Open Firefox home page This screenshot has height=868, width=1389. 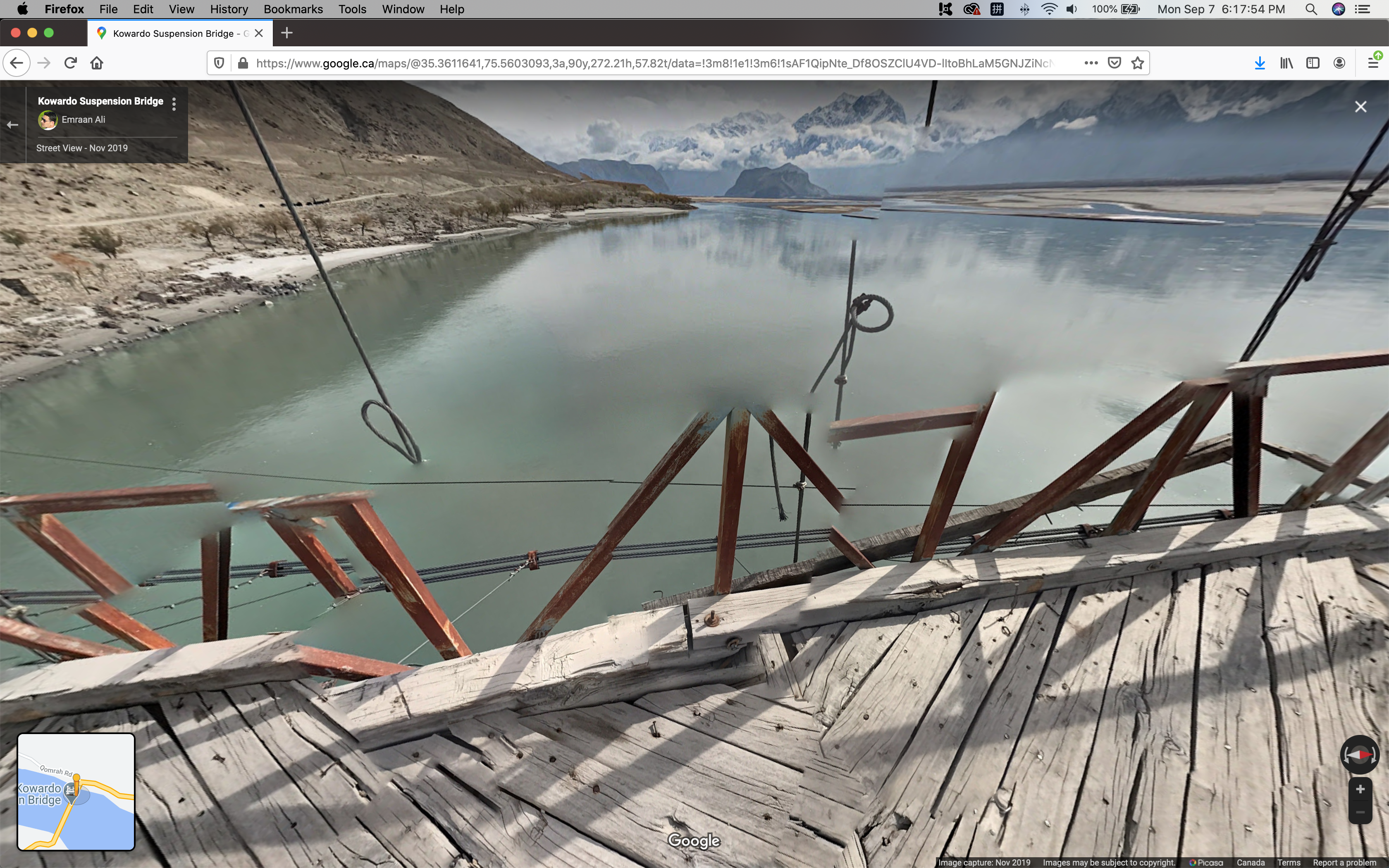tap(97, 63)
